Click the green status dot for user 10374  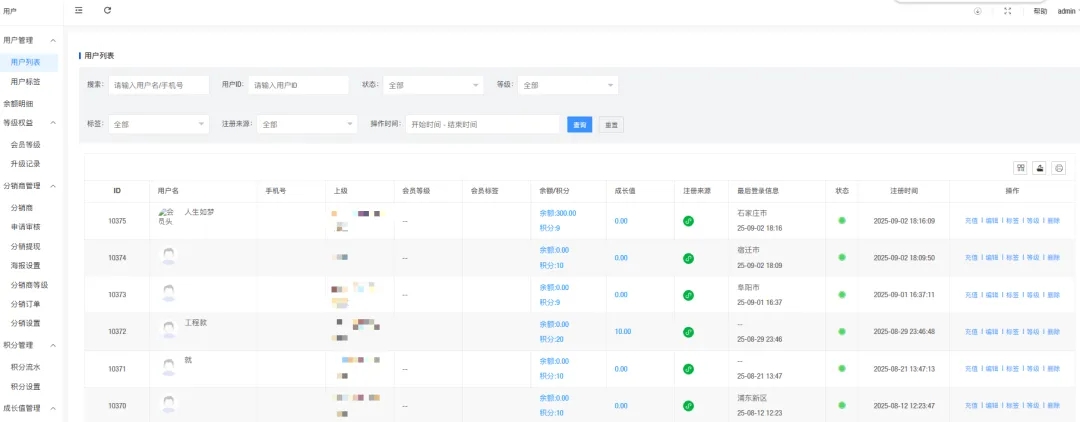[x=841, y=258]
